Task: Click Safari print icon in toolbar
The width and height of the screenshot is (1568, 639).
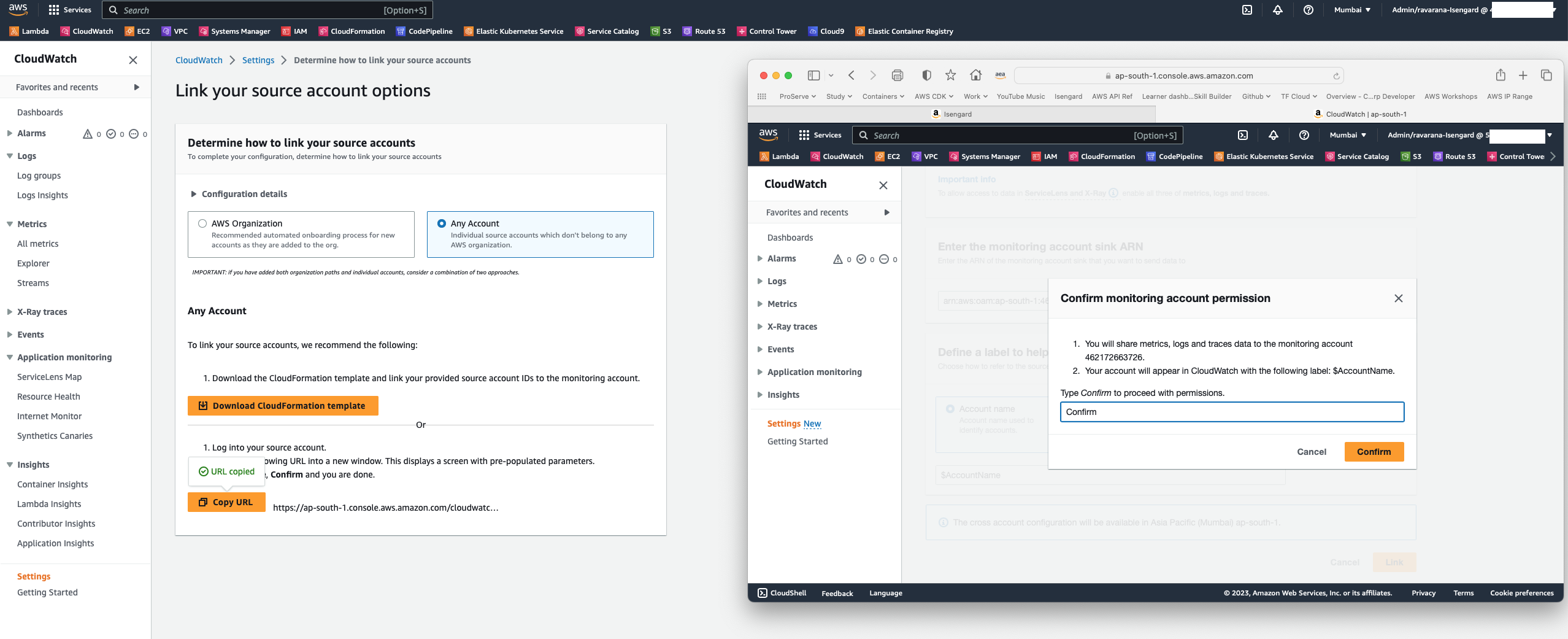Action: tap(897, 76)
